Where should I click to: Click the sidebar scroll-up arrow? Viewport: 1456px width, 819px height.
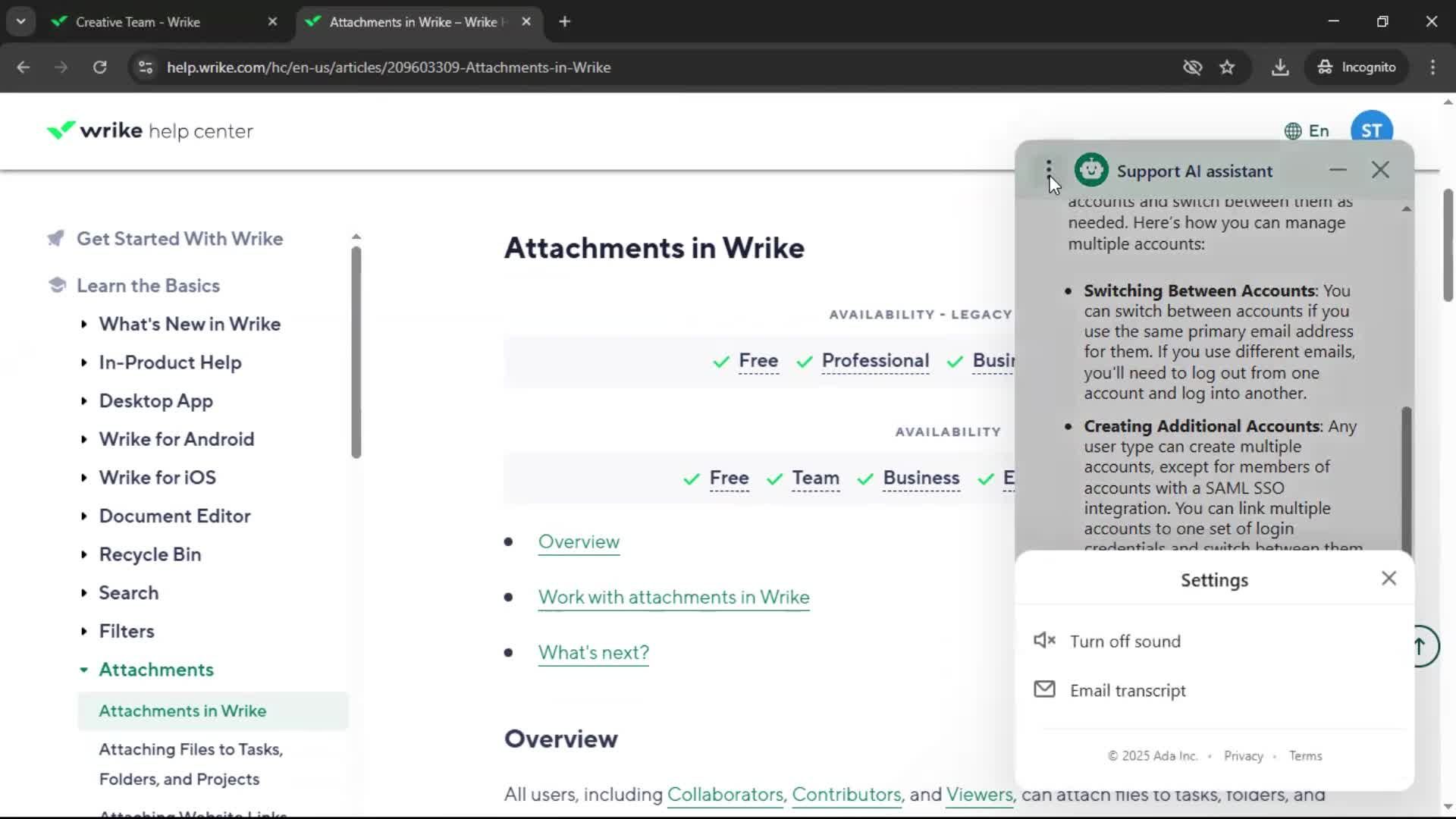356,237
